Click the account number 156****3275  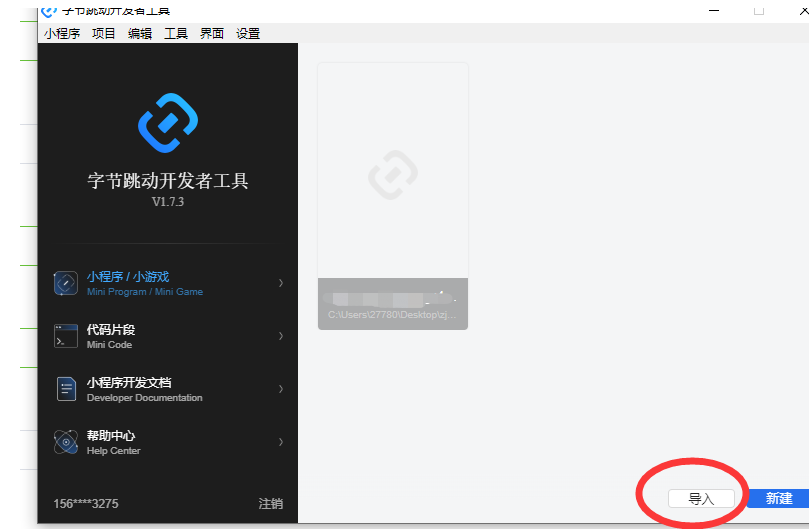coord(86,504)
